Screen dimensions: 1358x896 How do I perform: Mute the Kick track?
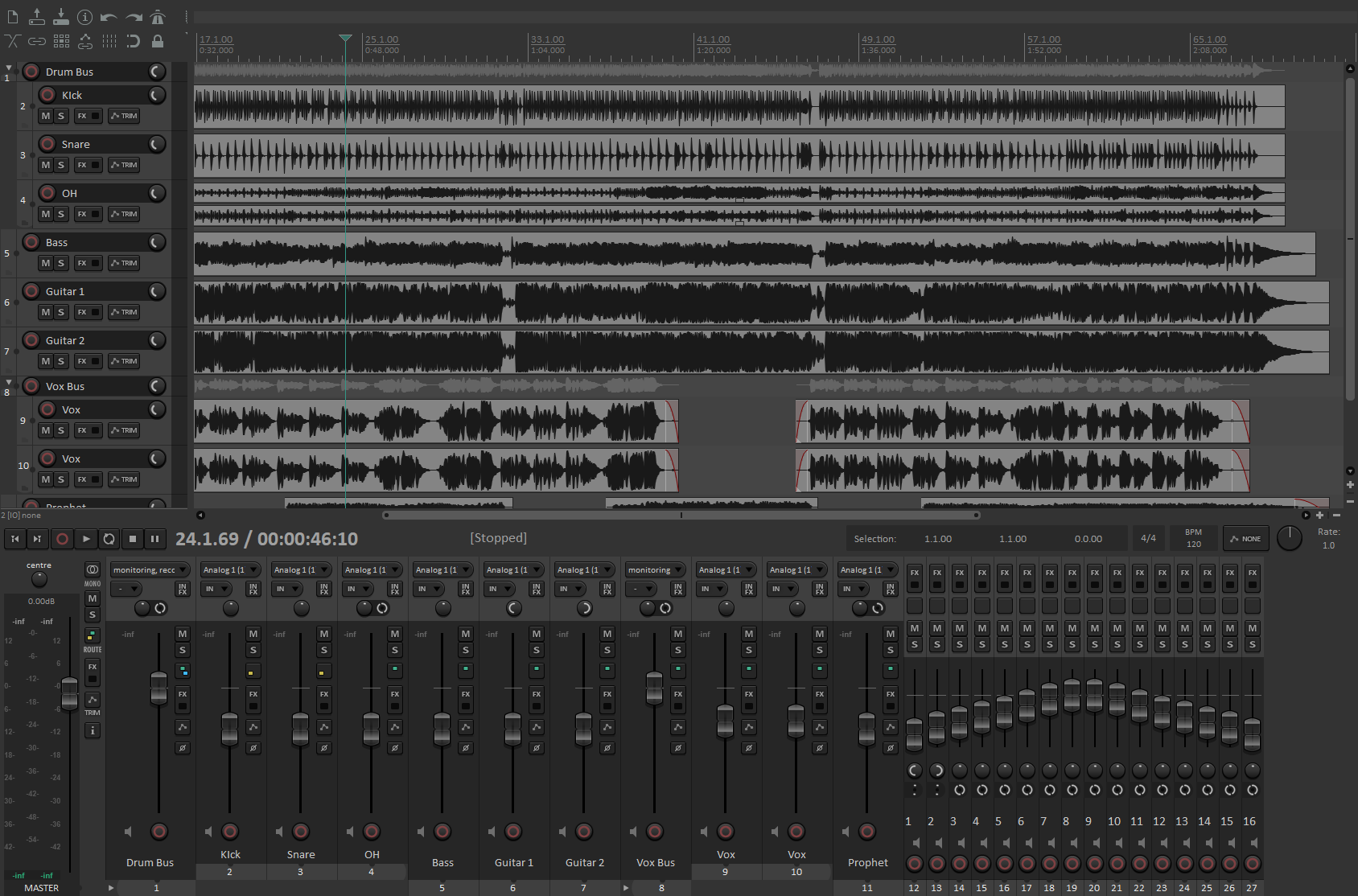(x=46, y=116)
